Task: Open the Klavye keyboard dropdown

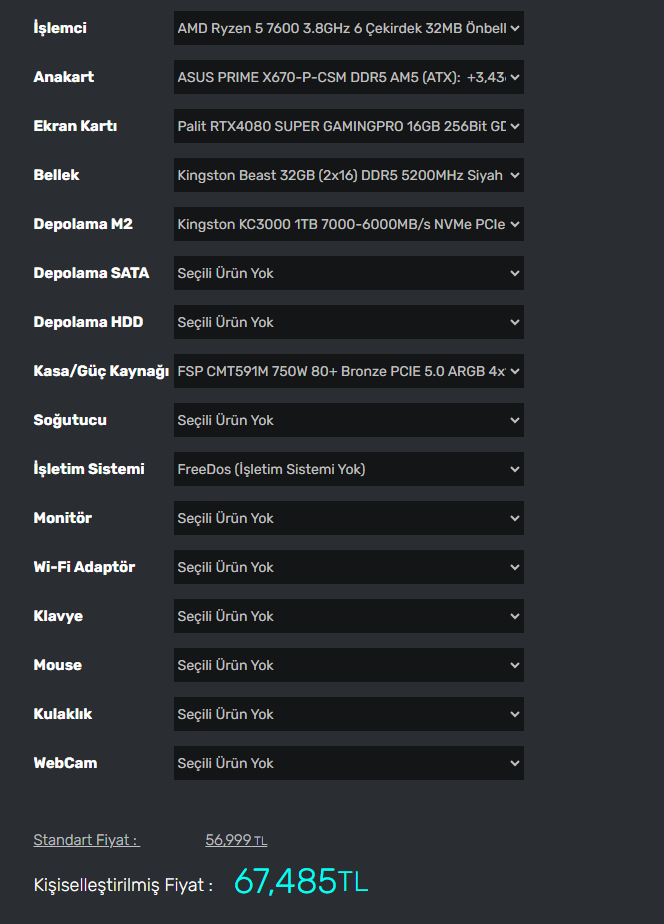Action: click(348, 616)
